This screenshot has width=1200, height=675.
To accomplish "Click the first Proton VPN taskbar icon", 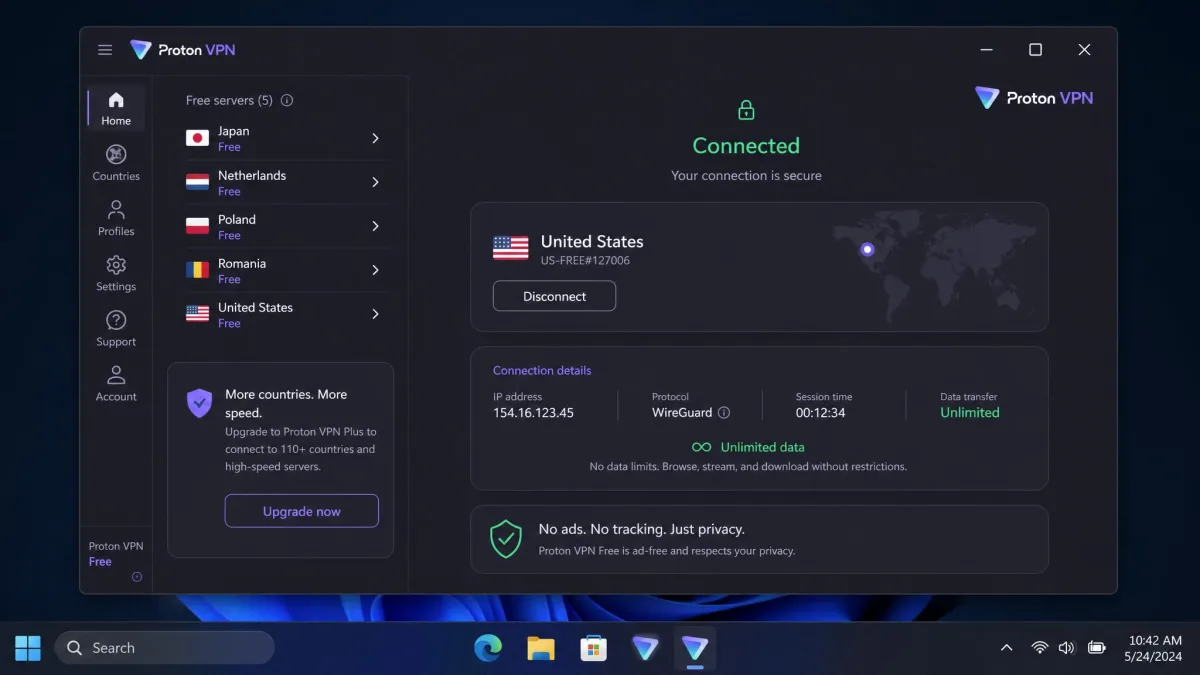I will 646,648.
